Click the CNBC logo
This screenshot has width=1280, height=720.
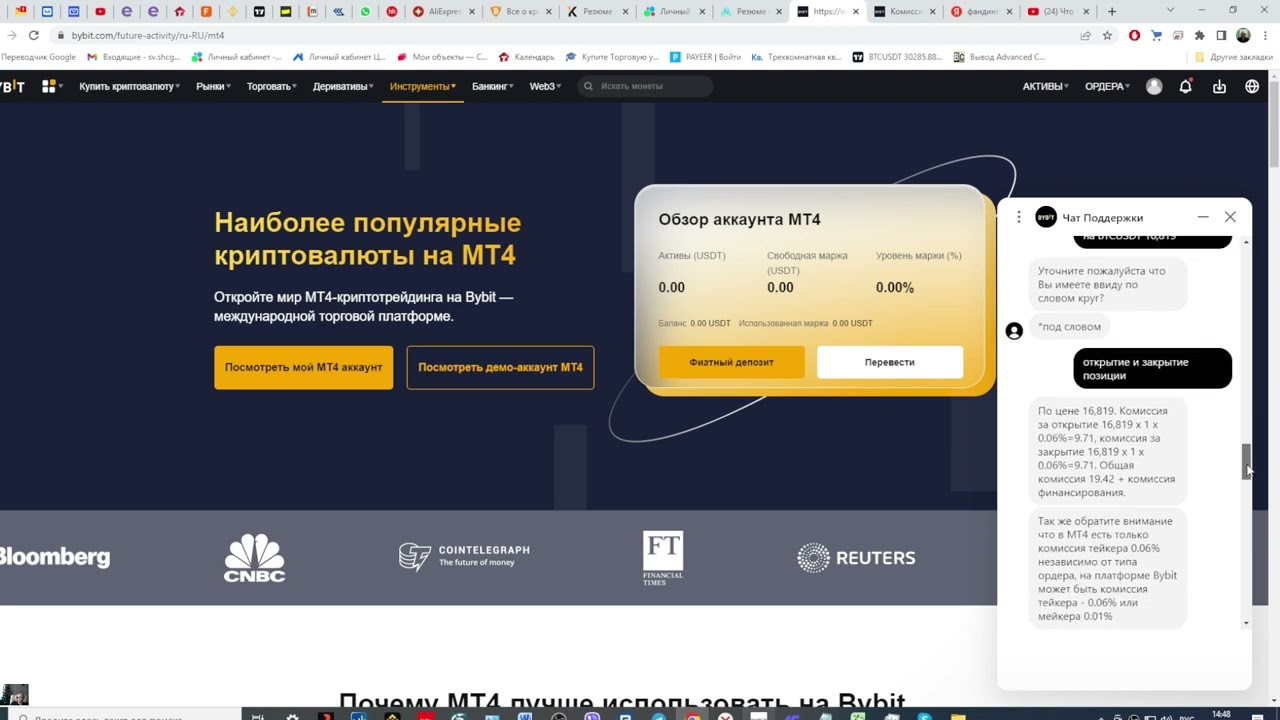[254, 558]
